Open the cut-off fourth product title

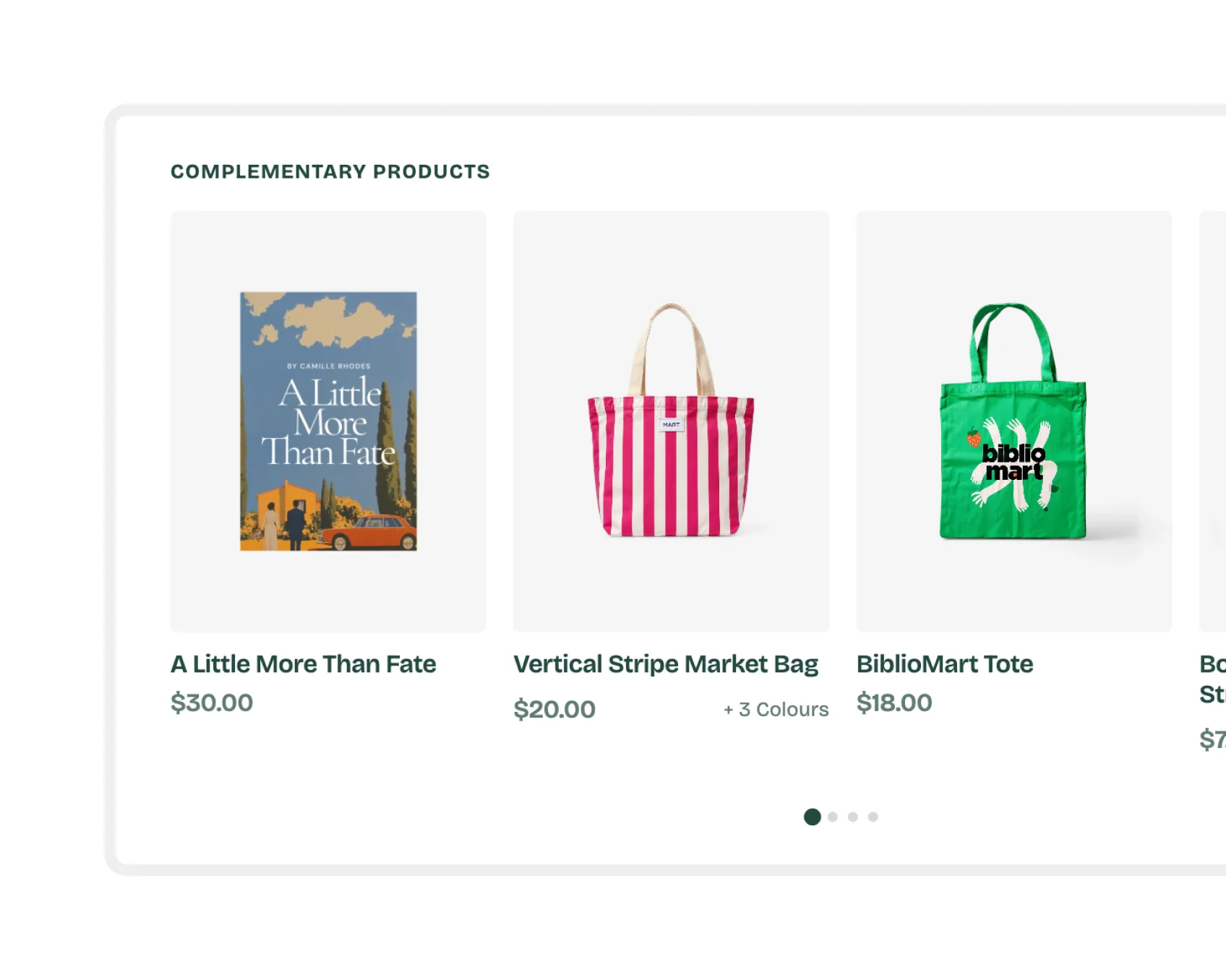click(1212, 679)
